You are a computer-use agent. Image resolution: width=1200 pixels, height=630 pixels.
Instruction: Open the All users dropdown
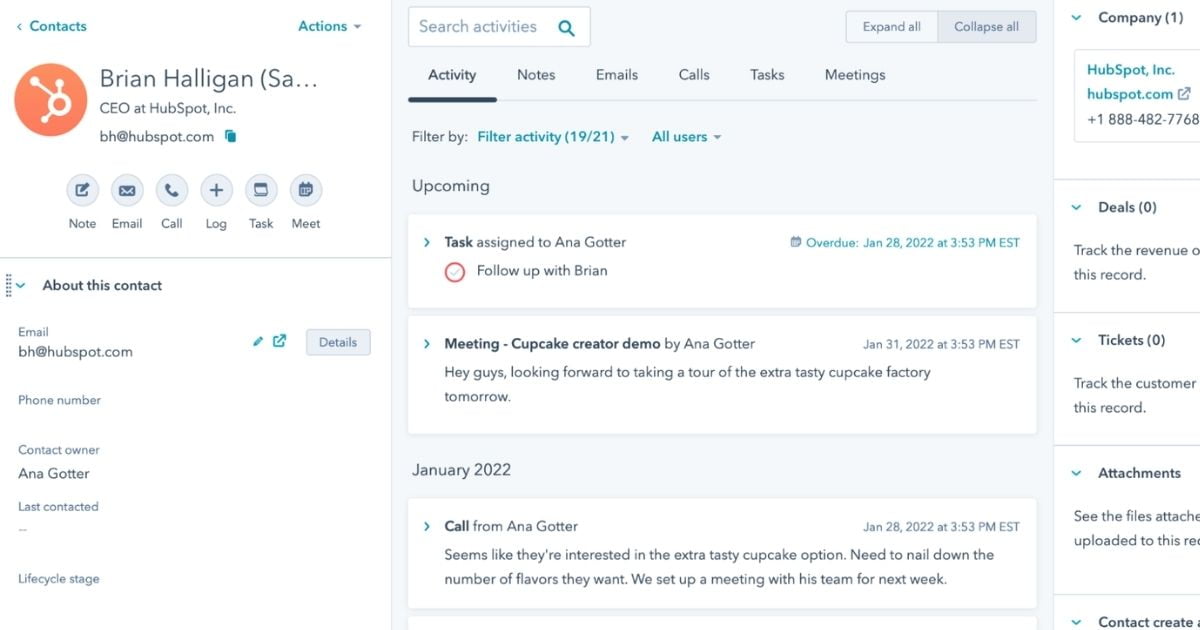click(x=686, y=137)
